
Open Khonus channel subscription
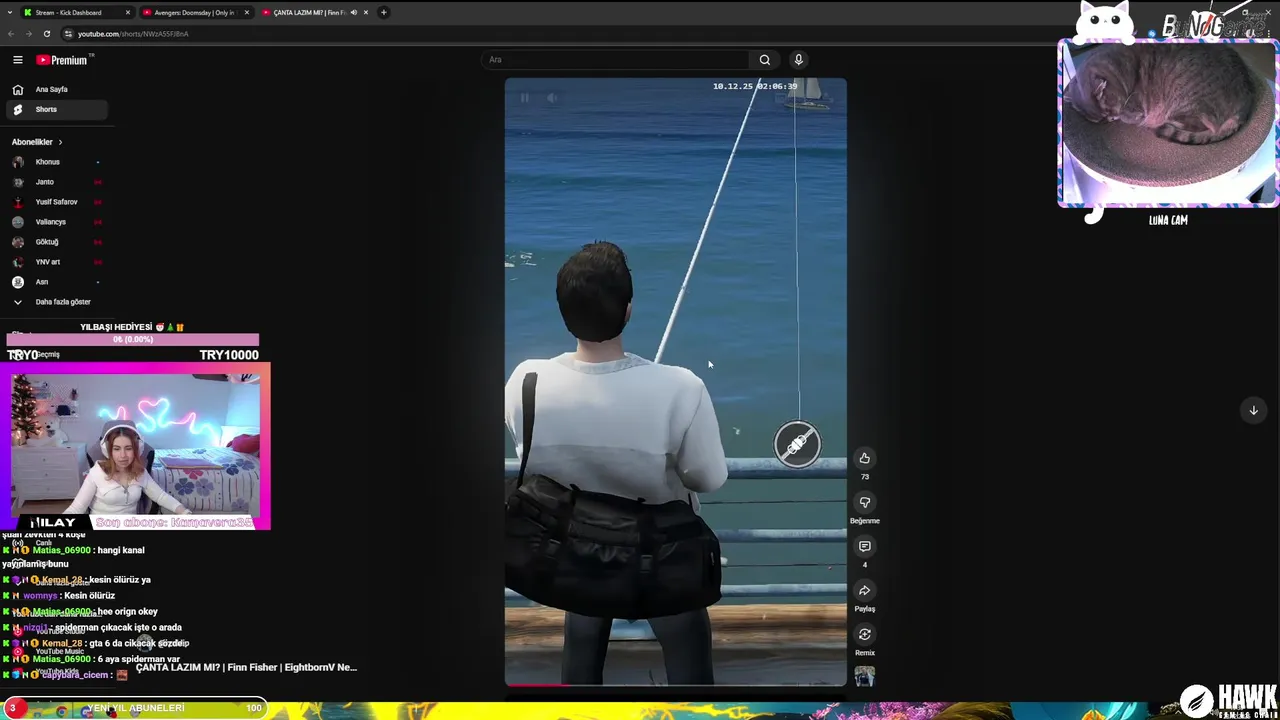point(57,162)
